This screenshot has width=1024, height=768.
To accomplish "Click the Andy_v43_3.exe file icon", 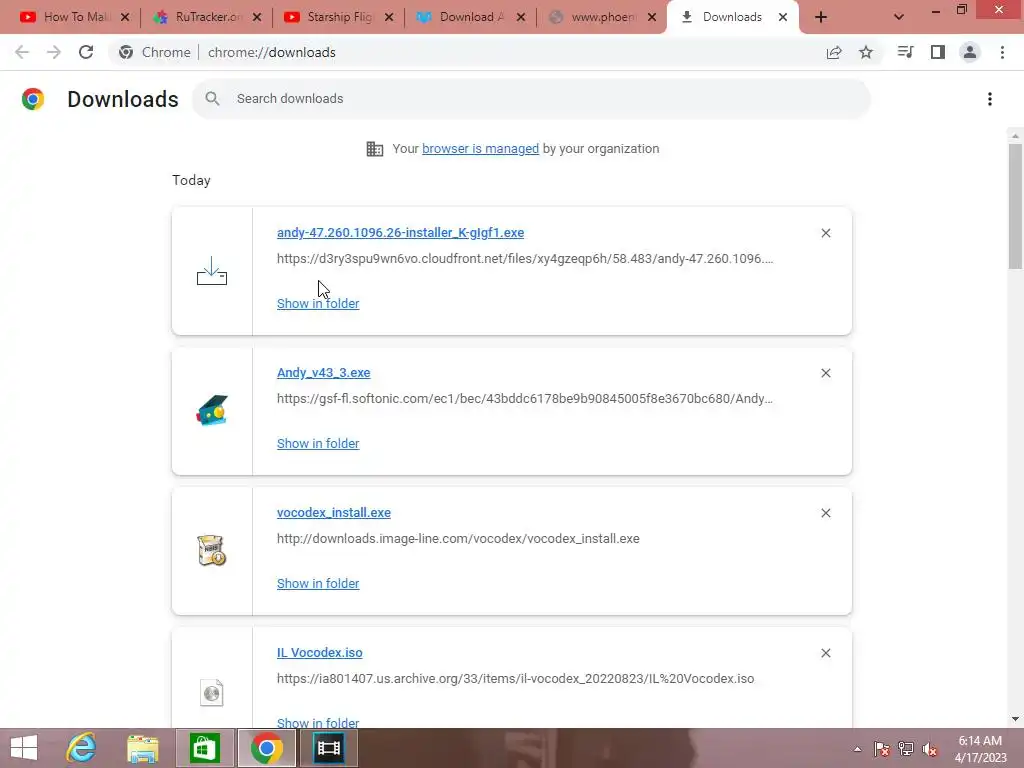I will 212,411.
